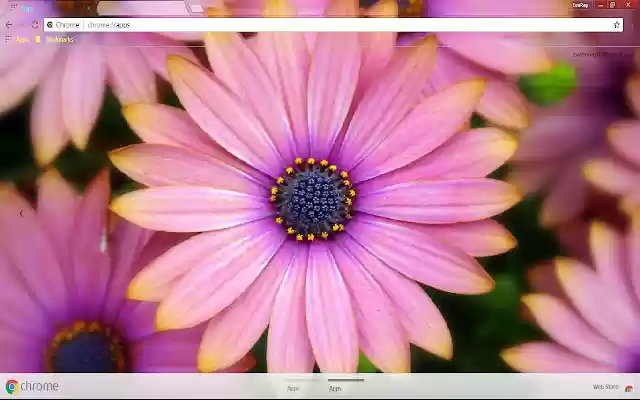Screen dimensions: 640x400
Task: Switch to second Apps page in footer
Action: (x=336, y=388)
